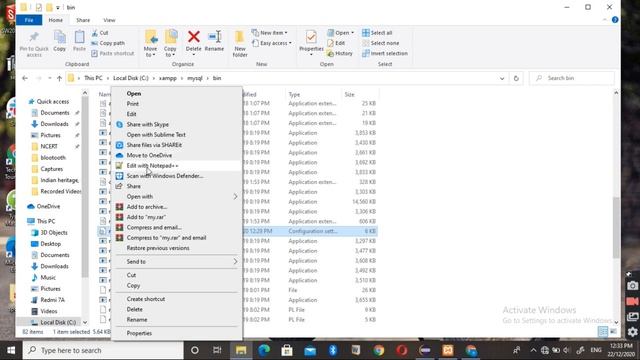The image size is (640, 360).
Task: Choose Open with Sublime Text
Action: point(177,135)
